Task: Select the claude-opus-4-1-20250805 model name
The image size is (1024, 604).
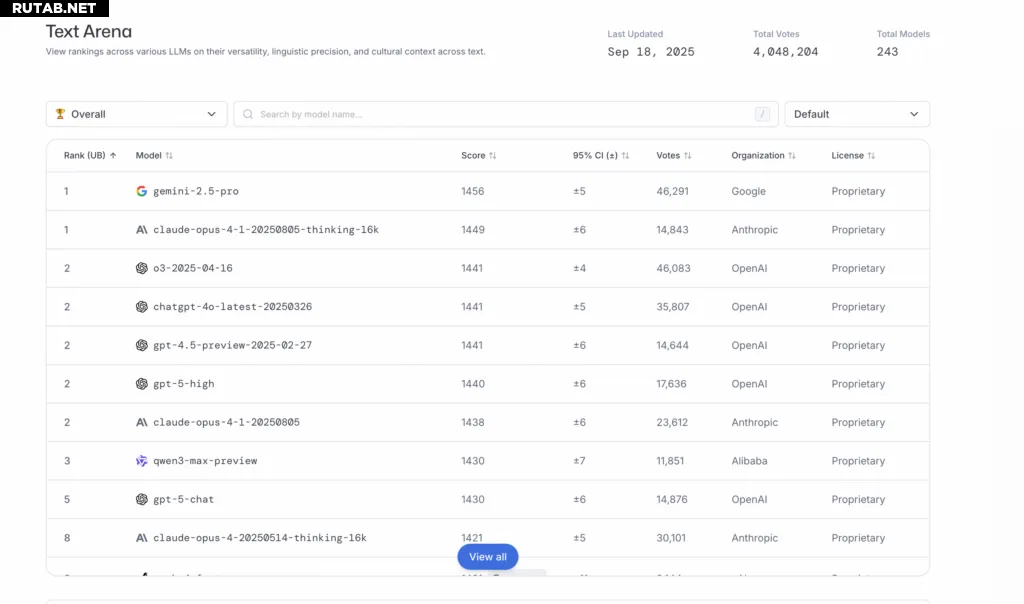Action: click(x=227, y=422)
